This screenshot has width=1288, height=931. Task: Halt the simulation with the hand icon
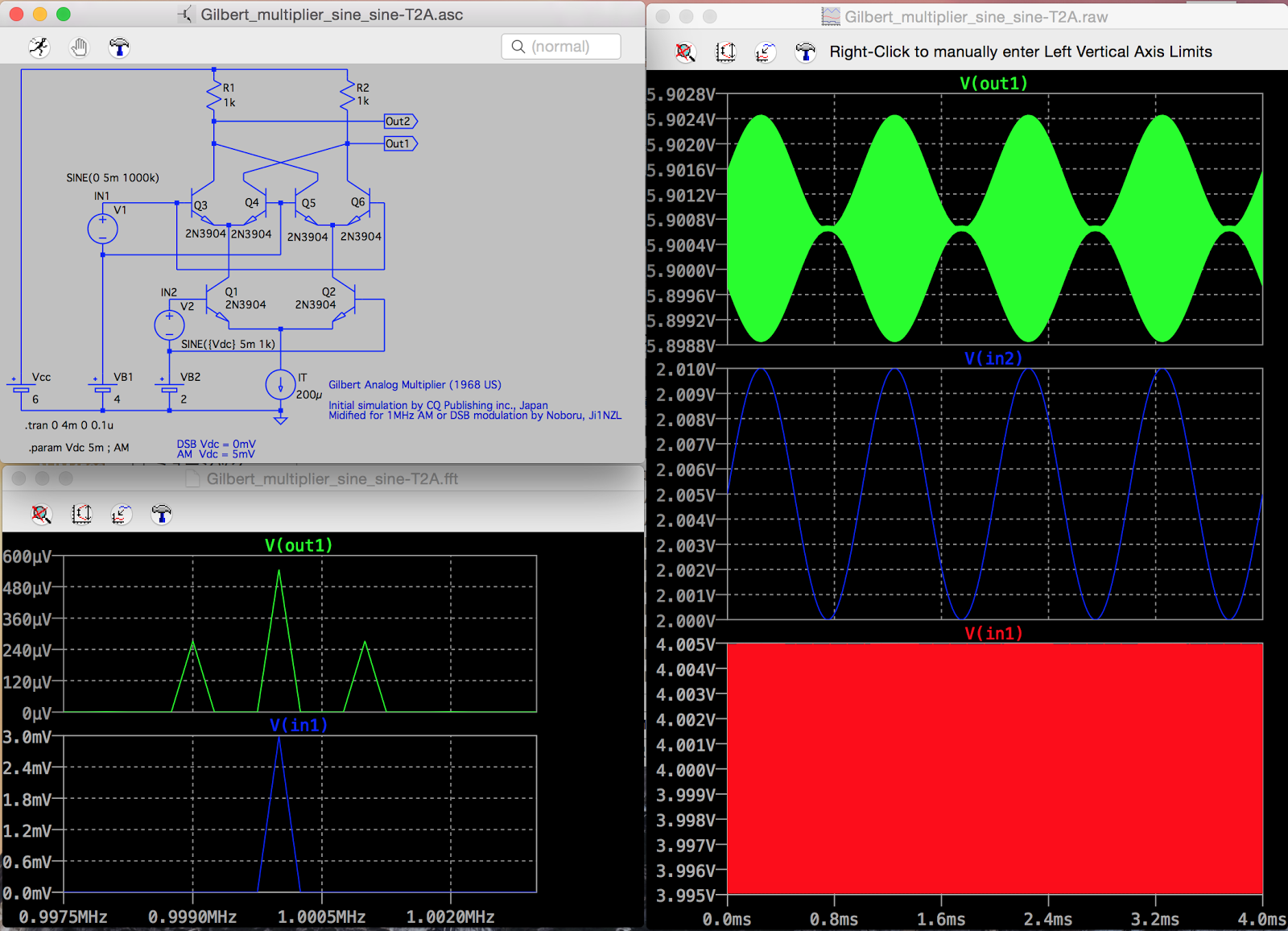[x=79, y=48]
